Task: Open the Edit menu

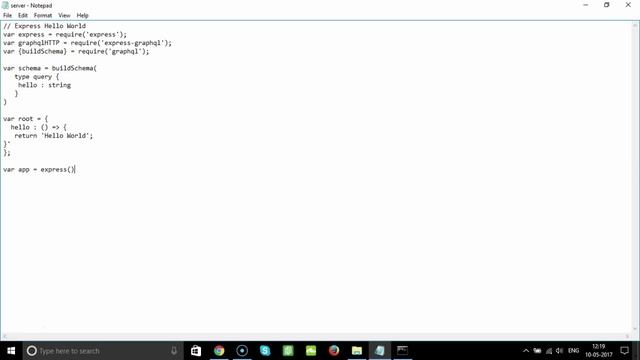Action: pos(23,16)
